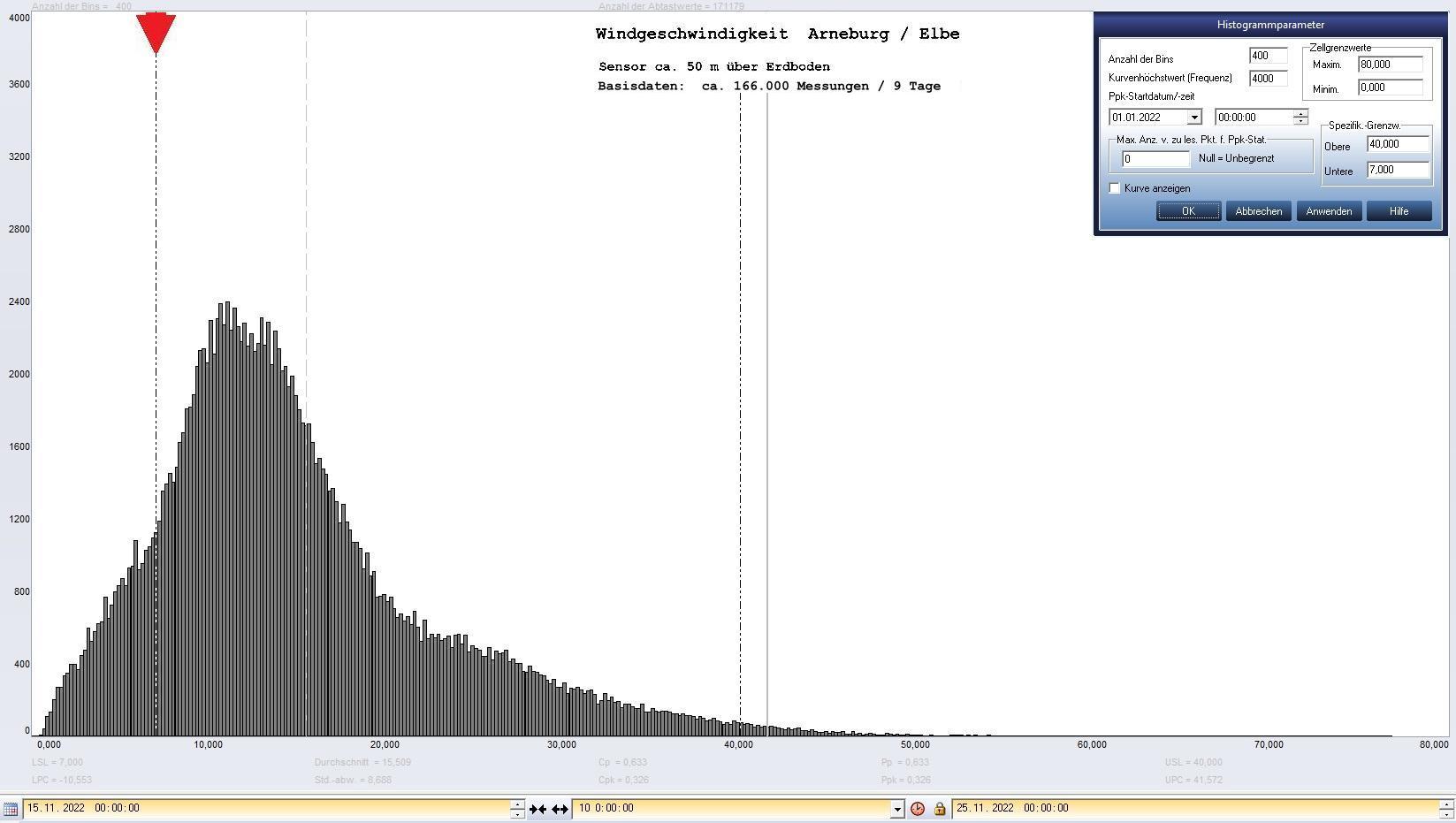The width and height of the screenshot is (1456, 823).
Task: Click the red triangle marker atop histogram
Action: click(x=156, y=33)
